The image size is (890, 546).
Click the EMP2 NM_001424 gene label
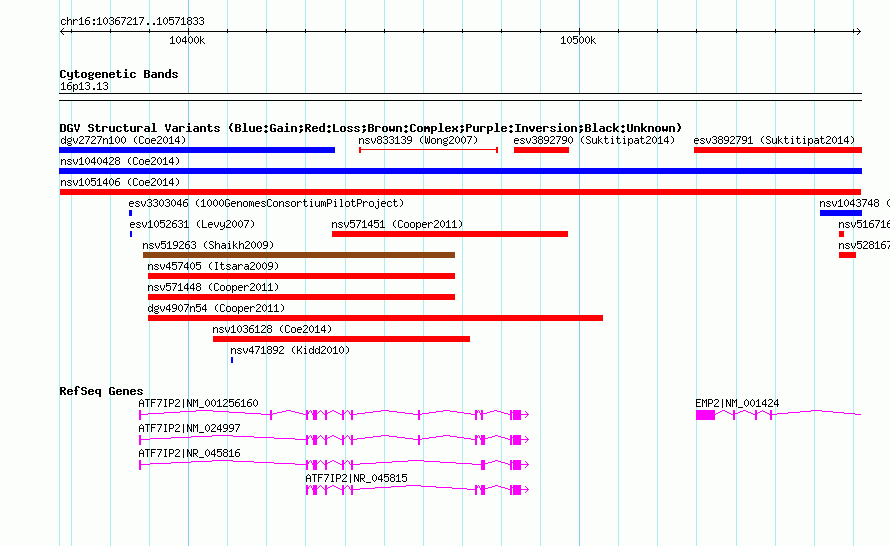click(x=737, y=403)
